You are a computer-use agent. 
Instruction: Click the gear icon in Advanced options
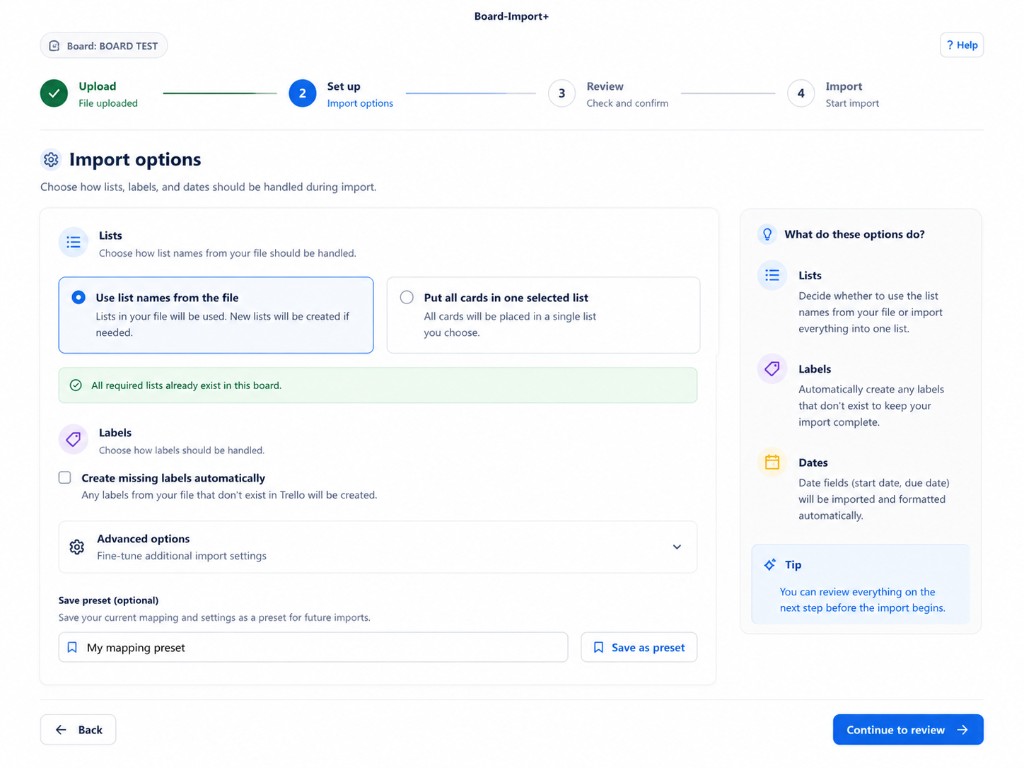76,547
